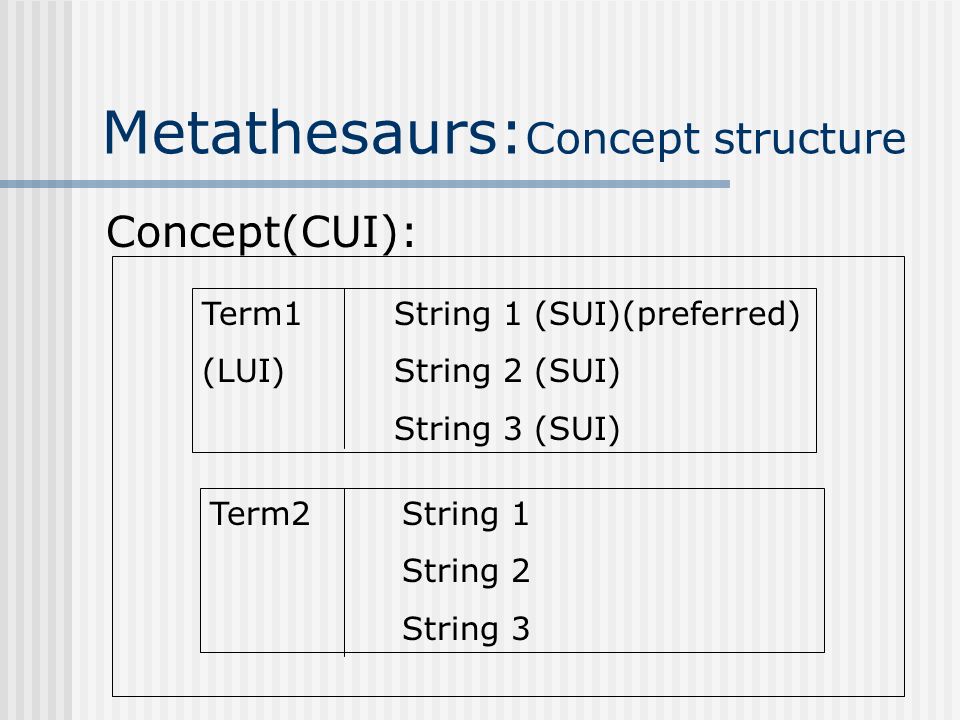
Task: Select String 3 in Term2 box
Action: point(465,629)
